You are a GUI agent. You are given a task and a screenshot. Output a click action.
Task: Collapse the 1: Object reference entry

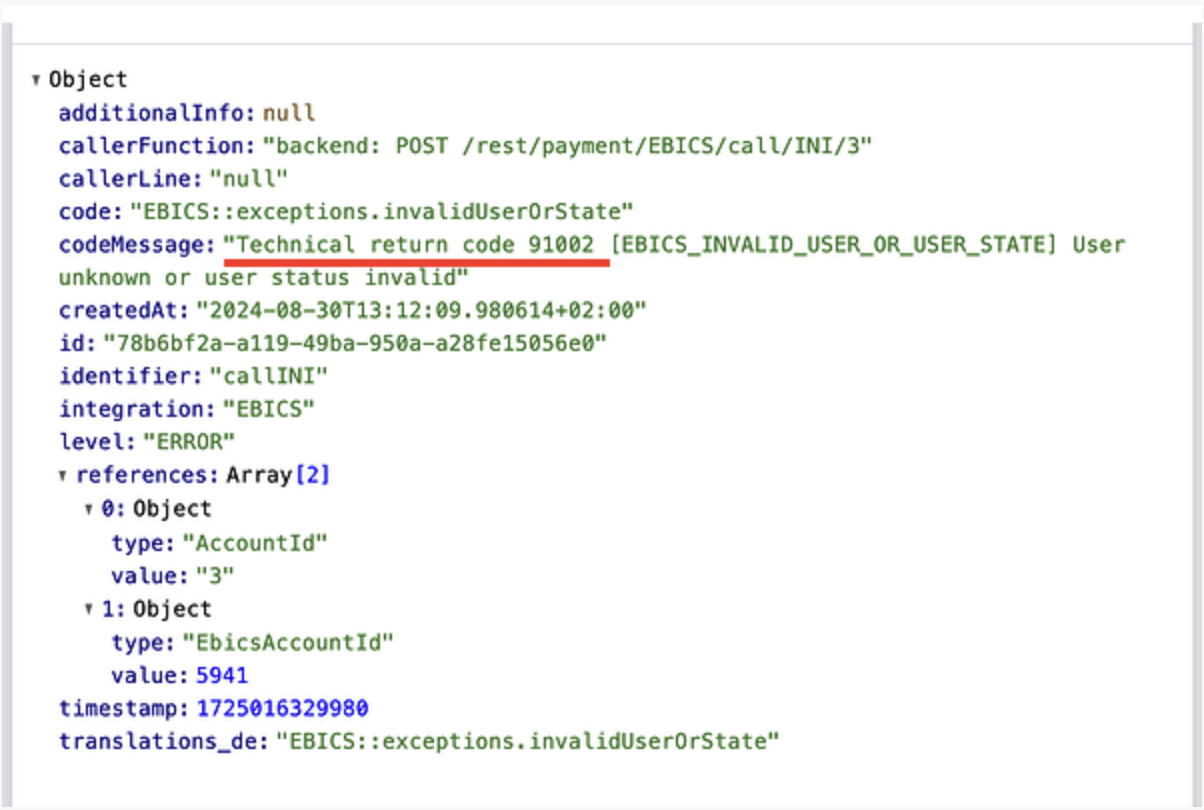click(x=89, y=609)
